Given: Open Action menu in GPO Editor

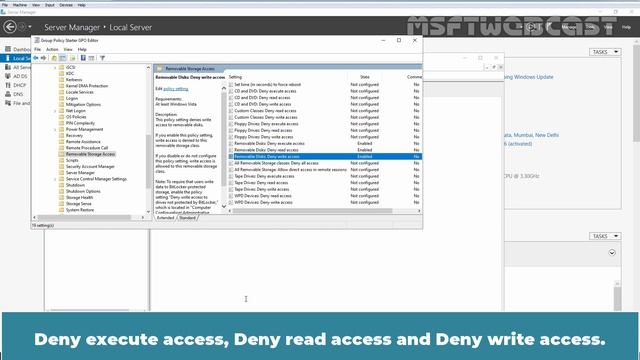Looking at the screenshot, I should pyautogui.click(x=52, y=49).
